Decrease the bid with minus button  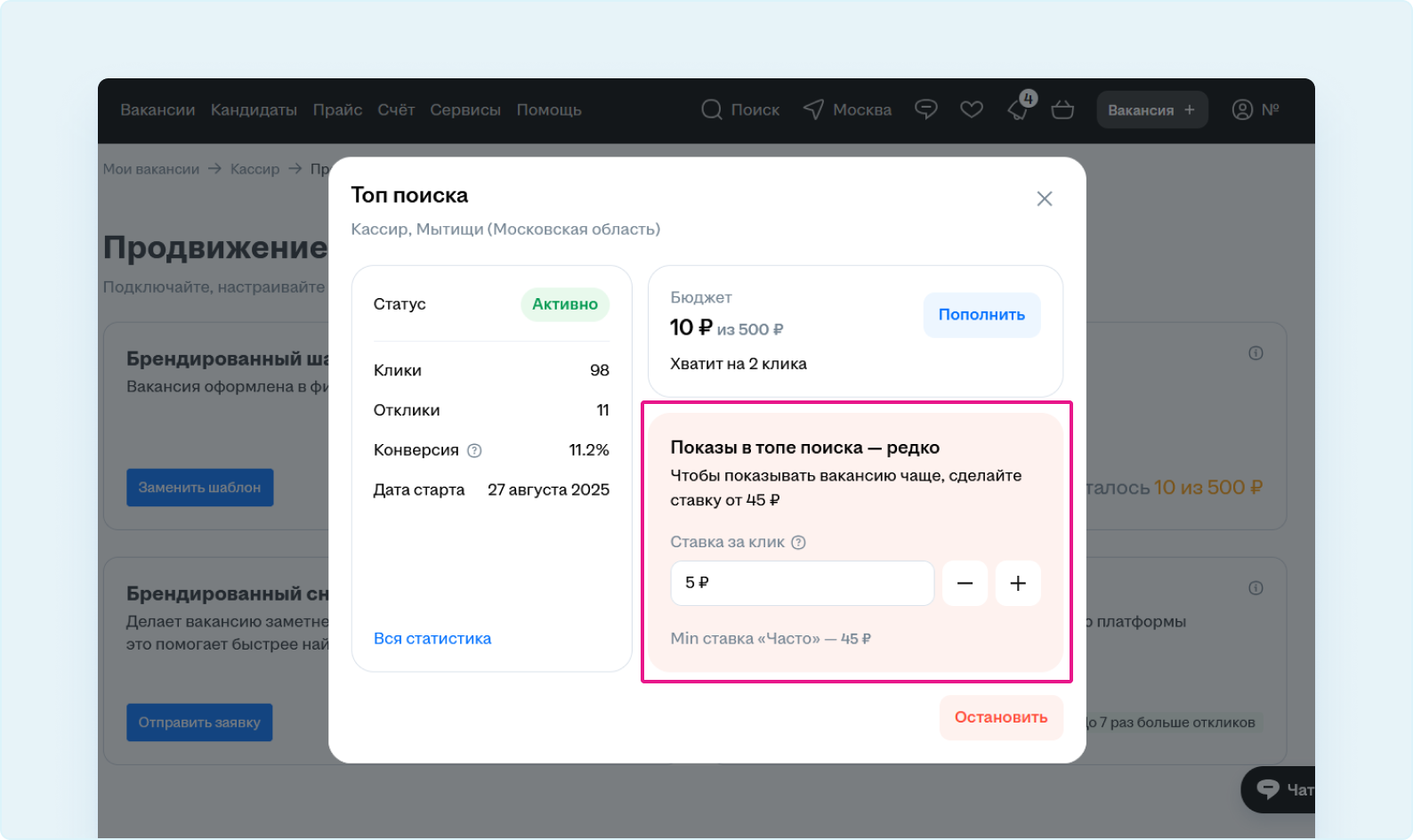[x=965, y=583]
